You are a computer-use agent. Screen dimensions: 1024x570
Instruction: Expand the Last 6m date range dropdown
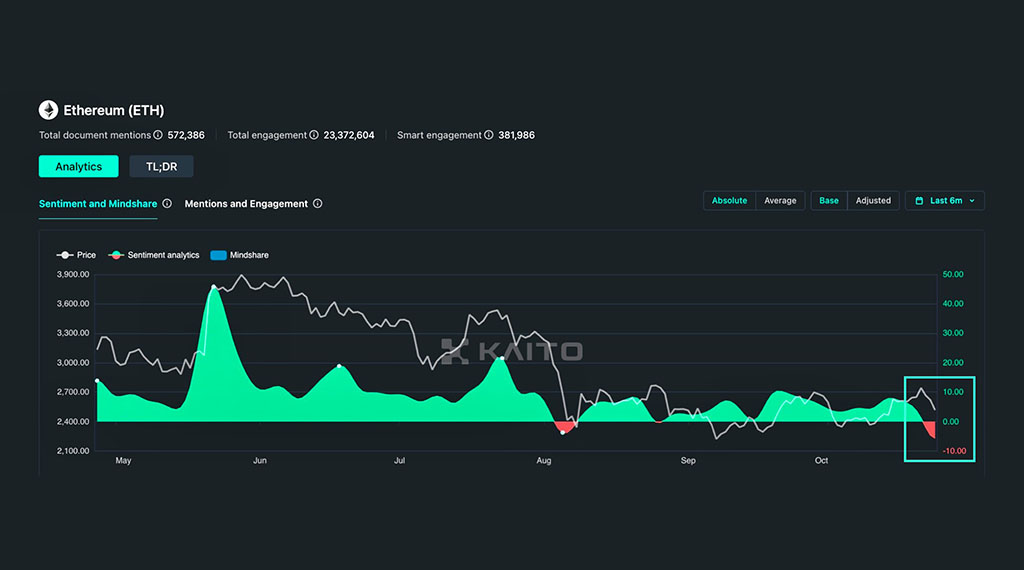(x=945, y=200)
